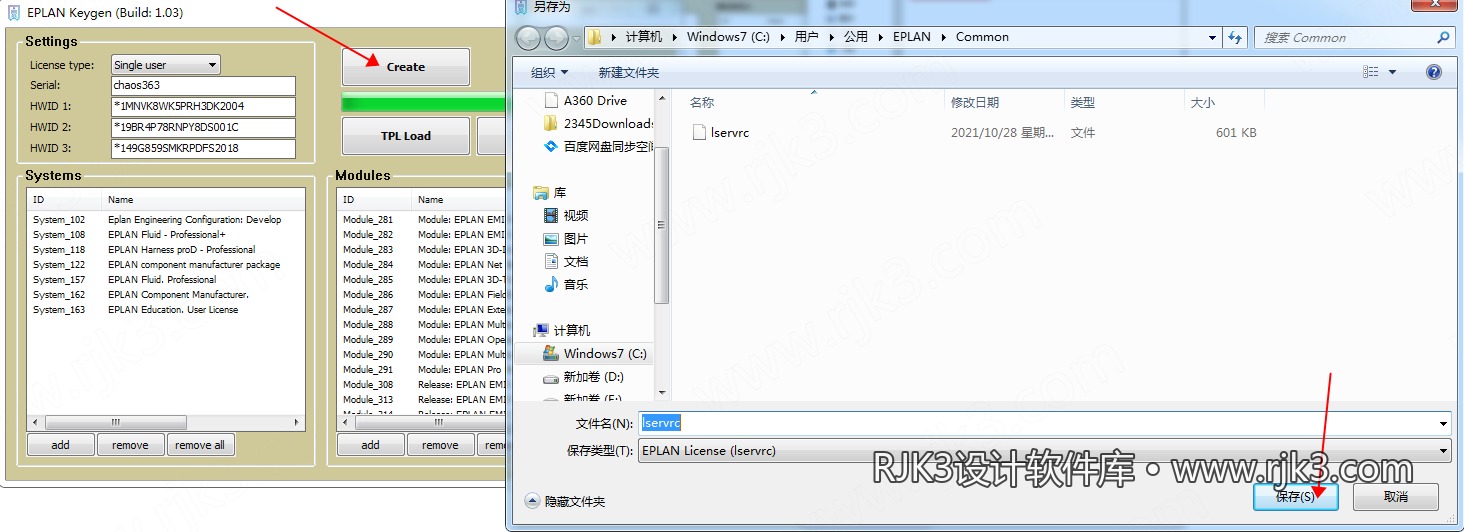The image size is (1464, 532).
Task: Open address bar history dropdown arrow
Action: pos(1212,37)
